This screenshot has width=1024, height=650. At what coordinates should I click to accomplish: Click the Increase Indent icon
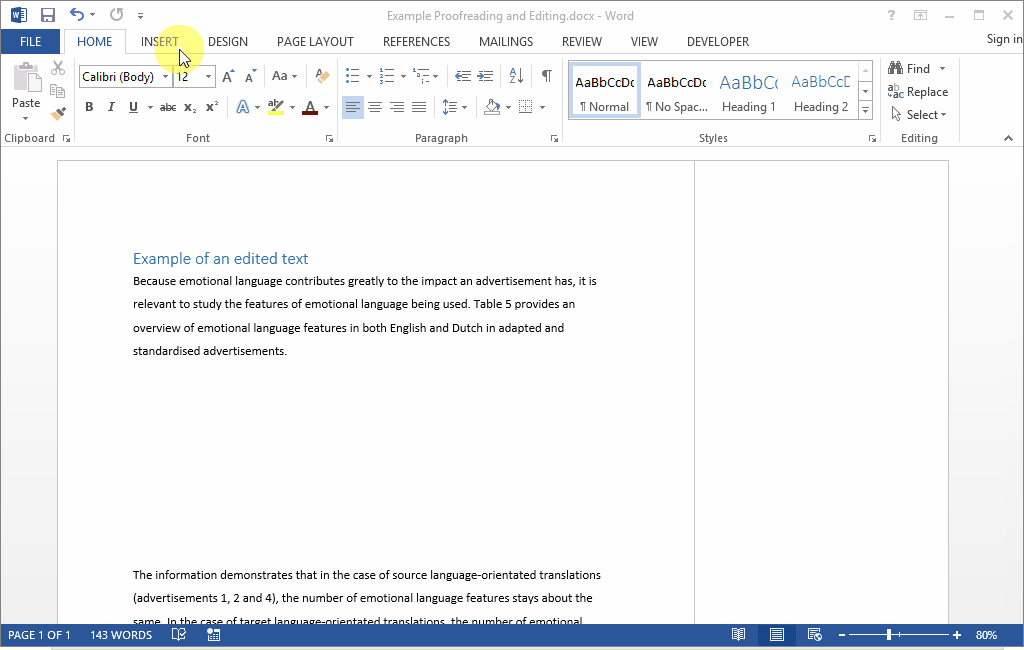pos(485,76)
